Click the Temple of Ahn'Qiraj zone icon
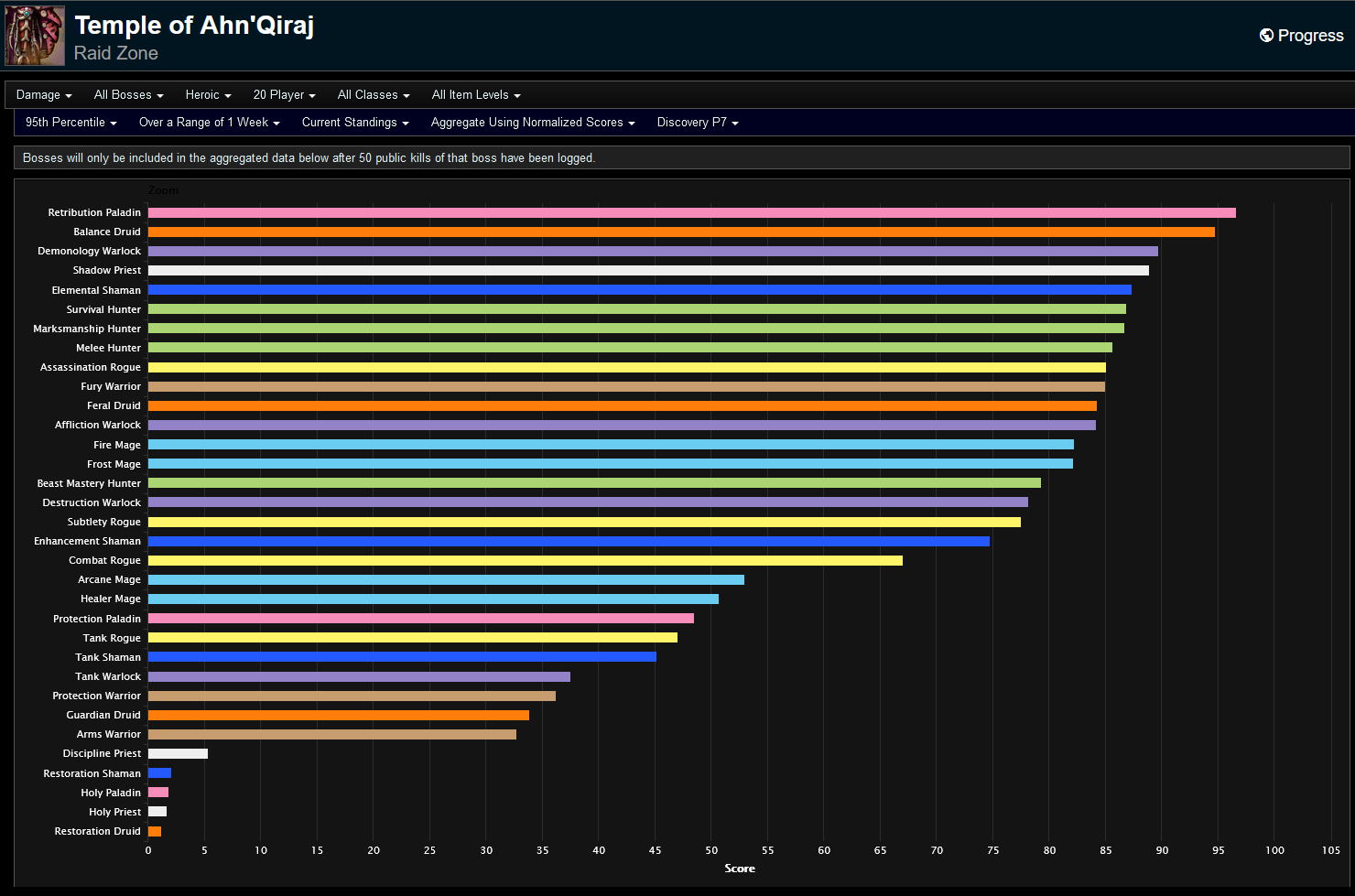Screen dimensions: 1355x896 [34, 35]
